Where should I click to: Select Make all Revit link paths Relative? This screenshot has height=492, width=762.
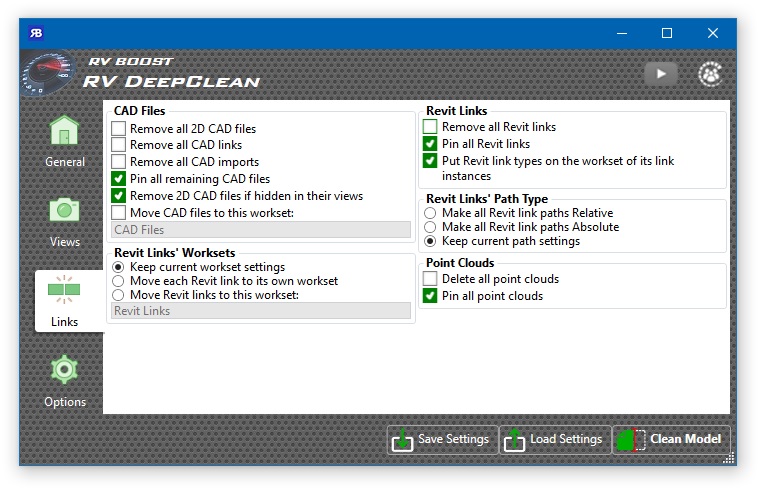coord(430,213)
